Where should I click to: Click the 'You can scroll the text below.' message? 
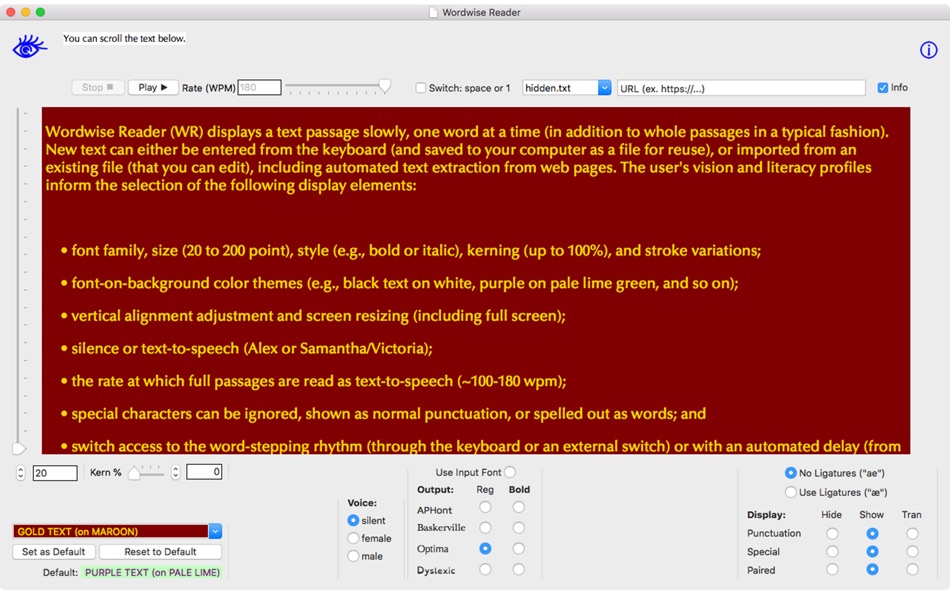click(124, 38)
